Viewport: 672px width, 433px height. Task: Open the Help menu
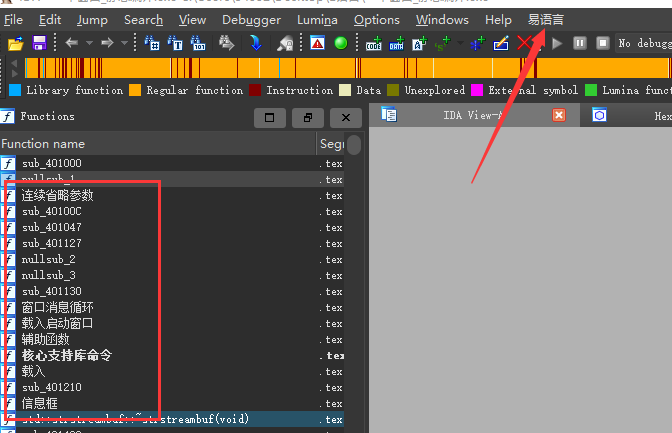[498, 20]
